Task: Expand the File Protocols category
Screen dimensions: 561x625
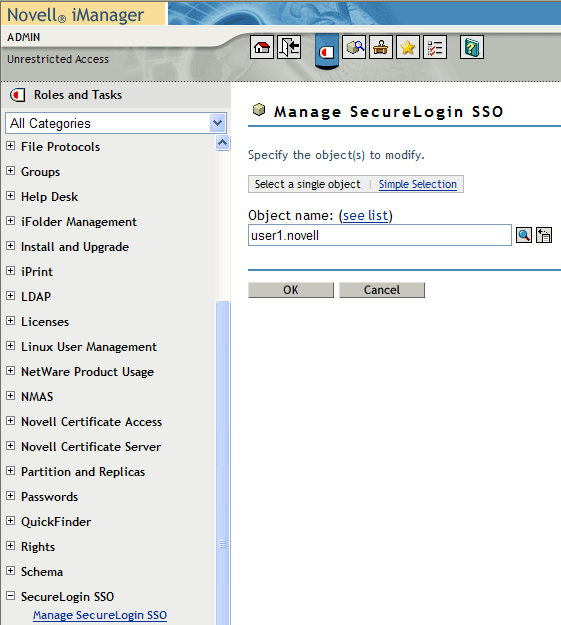Action: point(11,146)
